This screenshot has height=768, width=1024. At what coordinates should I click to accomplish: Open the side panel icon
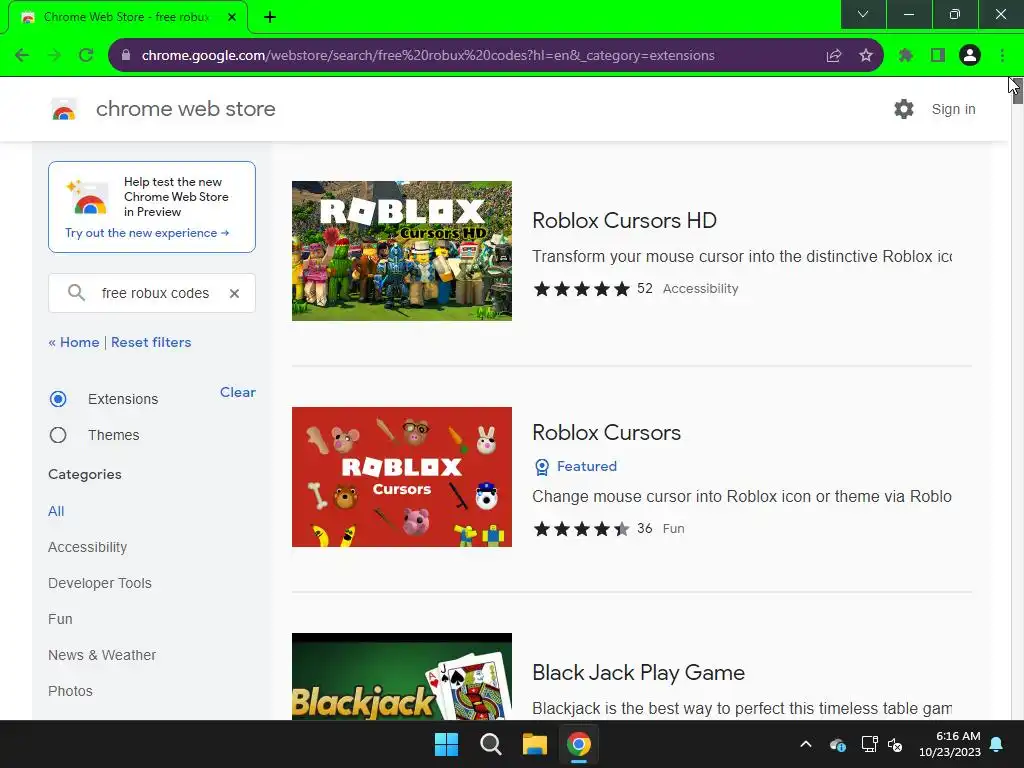(x=938, y=56)
